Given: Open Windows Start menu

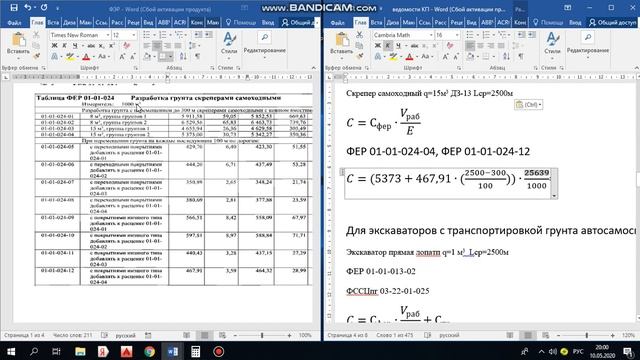Looking at the screenshot, I should (x=11, y=351).
